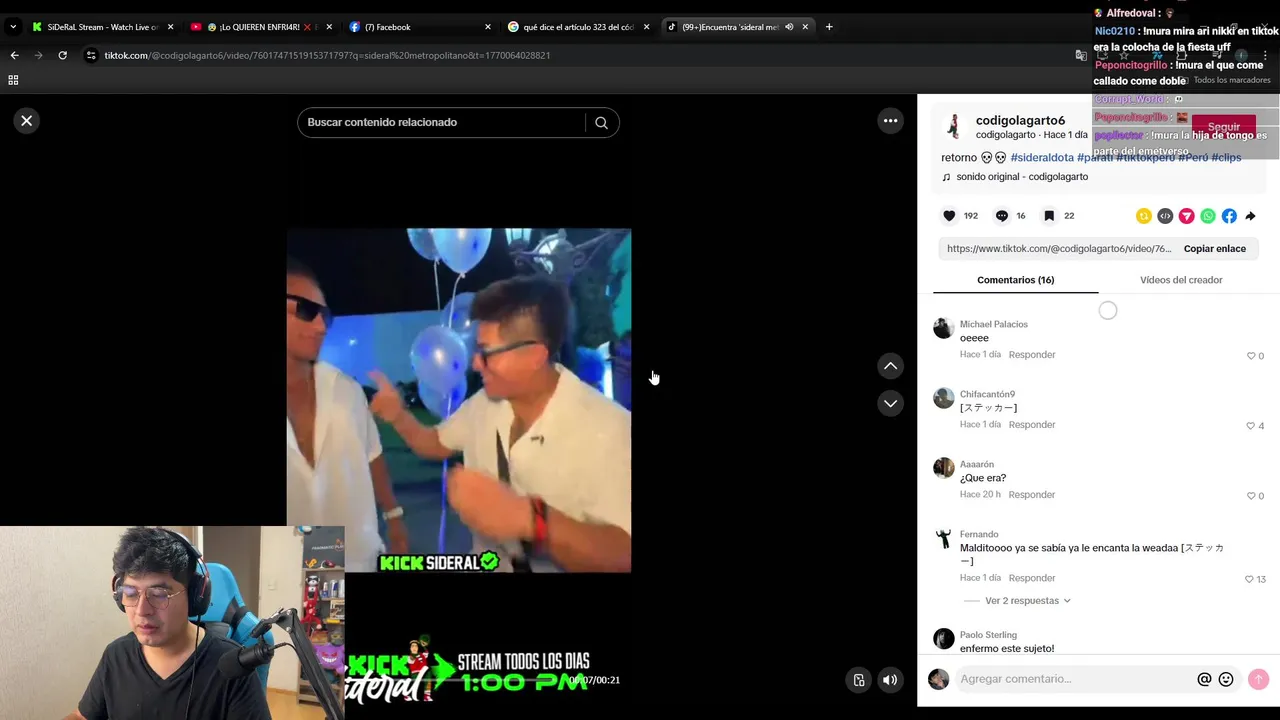Switch to 'Videos del creador' tab
The image size is (1280, 720).
coord(1181,280)
